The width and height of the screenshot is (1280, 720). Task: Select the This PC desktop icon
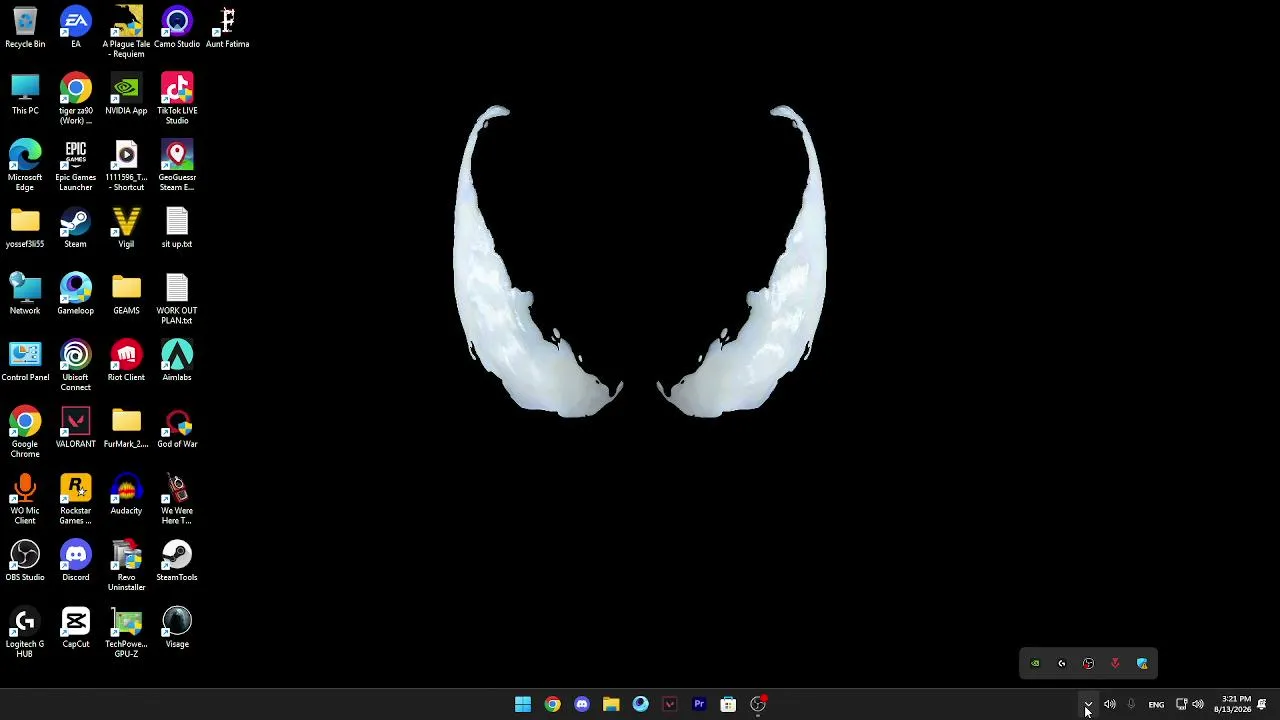25,95
